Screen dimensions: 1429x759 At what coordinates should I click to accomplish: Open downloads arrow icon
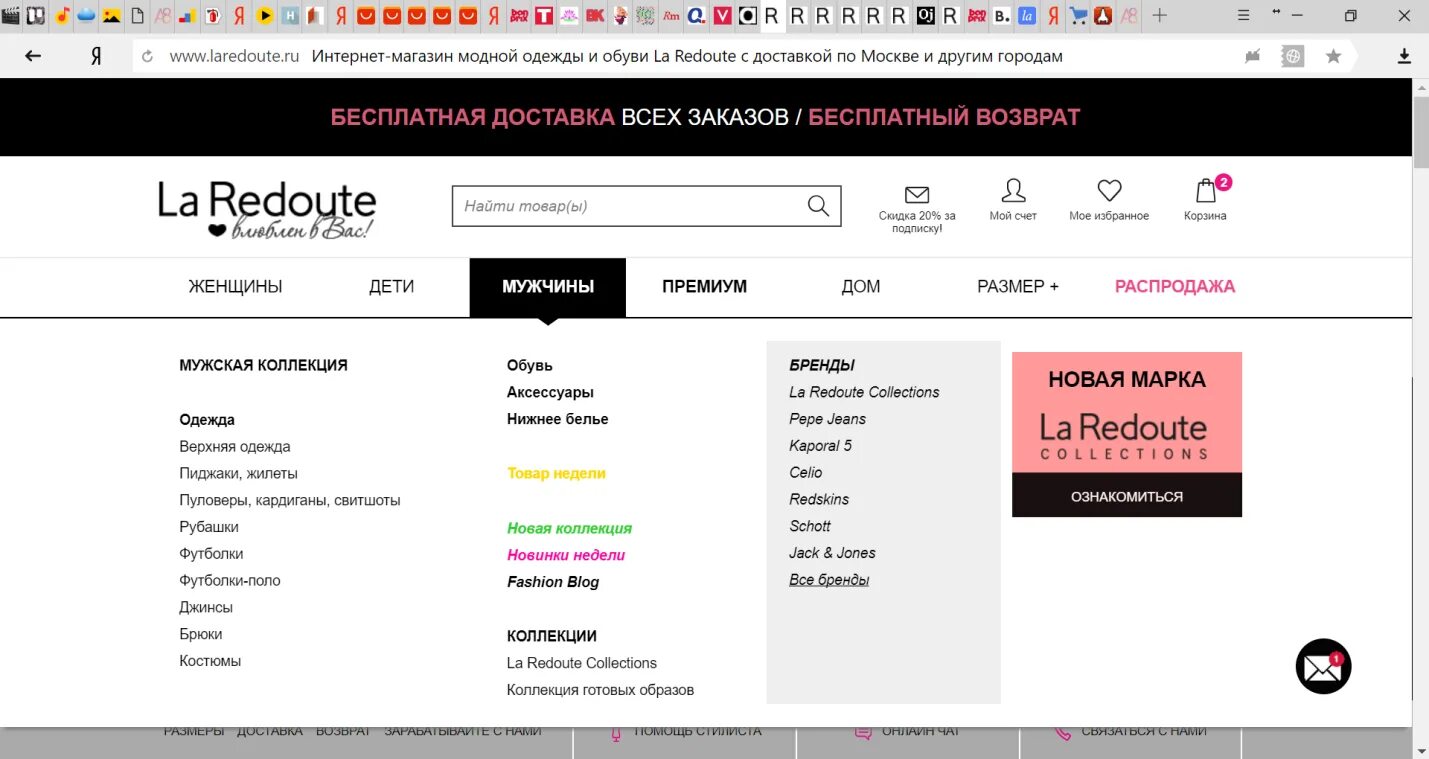(x=1404, y=57)
